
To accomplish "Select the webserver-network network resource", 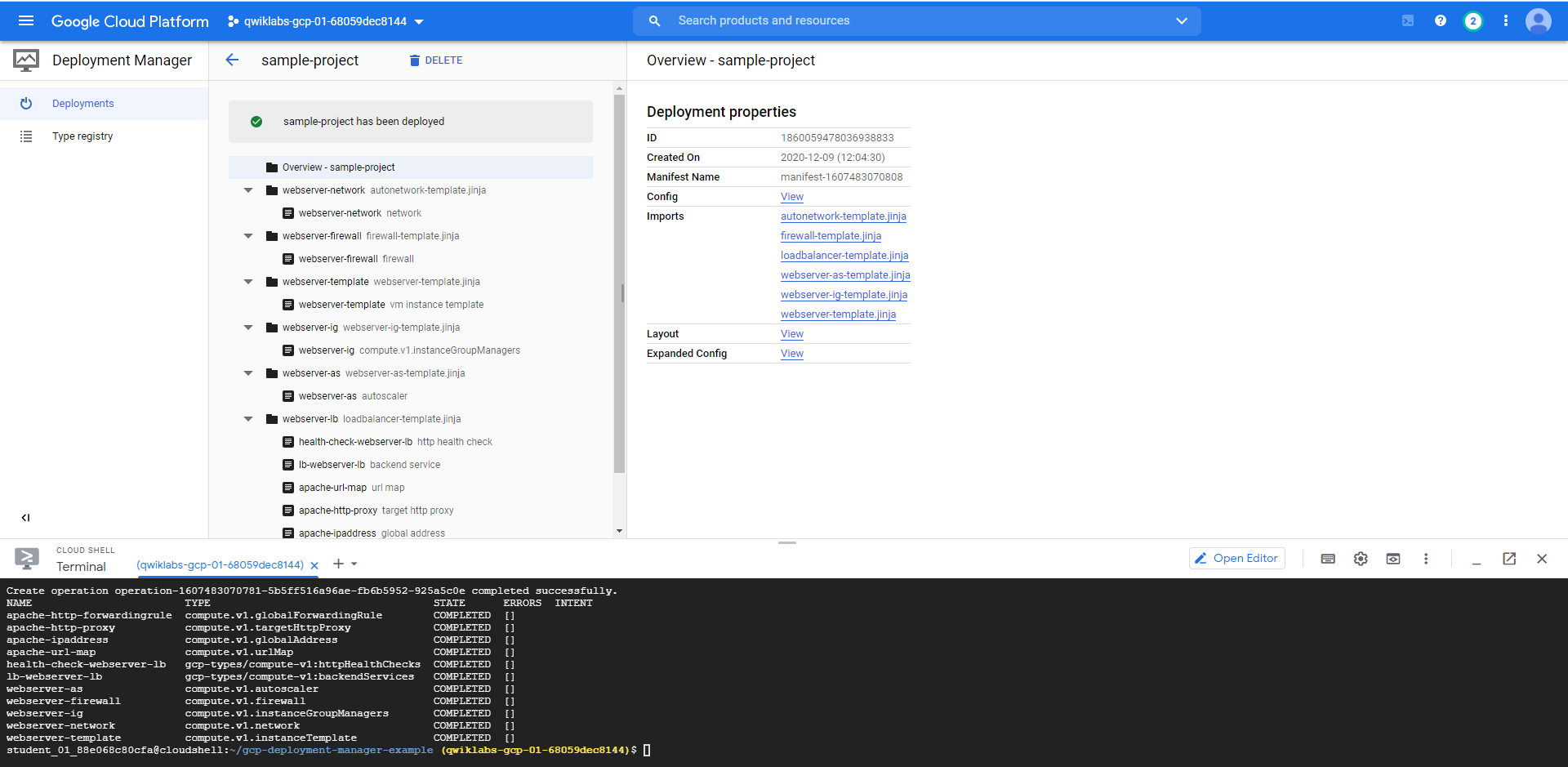I will pyautogui.click(x=352, y=213).
